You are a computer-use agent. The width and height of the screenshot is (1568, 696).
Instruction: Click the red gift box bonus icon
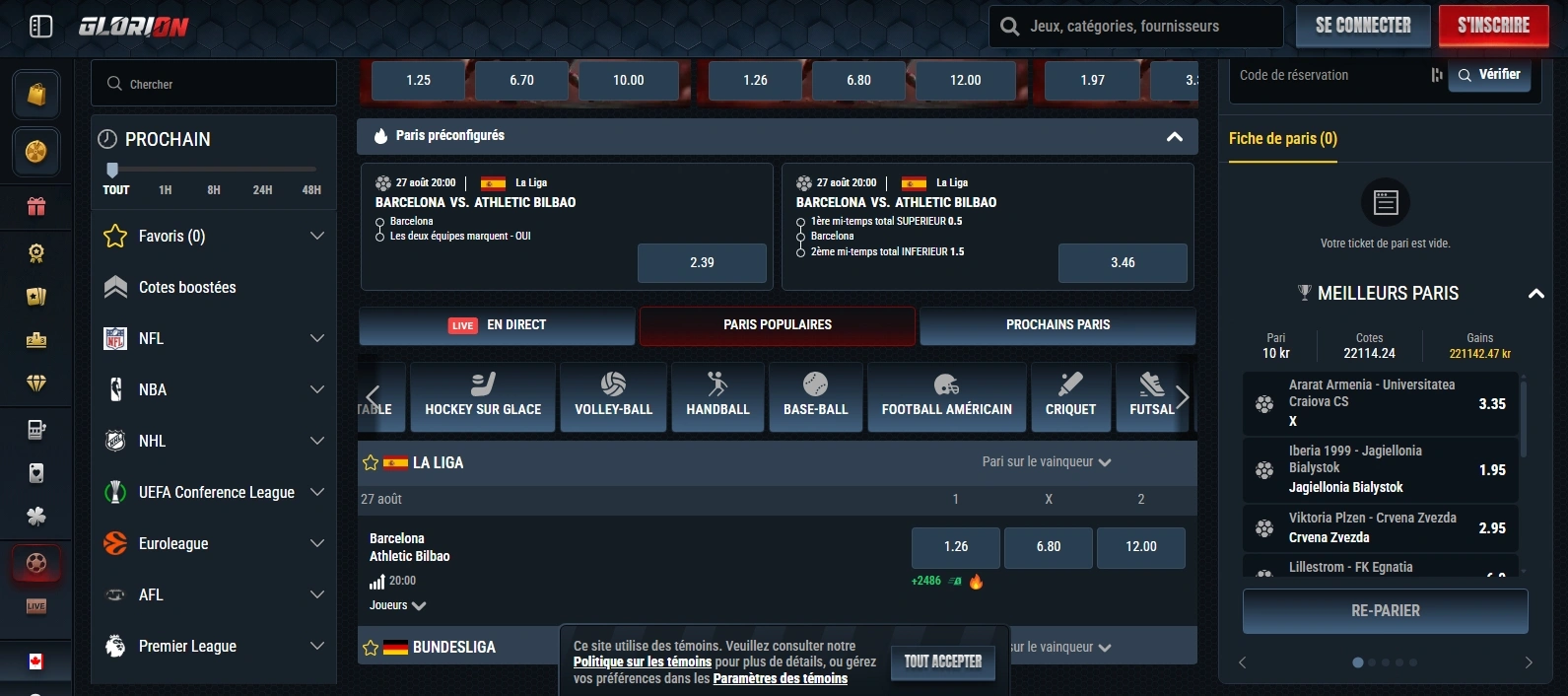pyautogui.click(x=36, y=206)
